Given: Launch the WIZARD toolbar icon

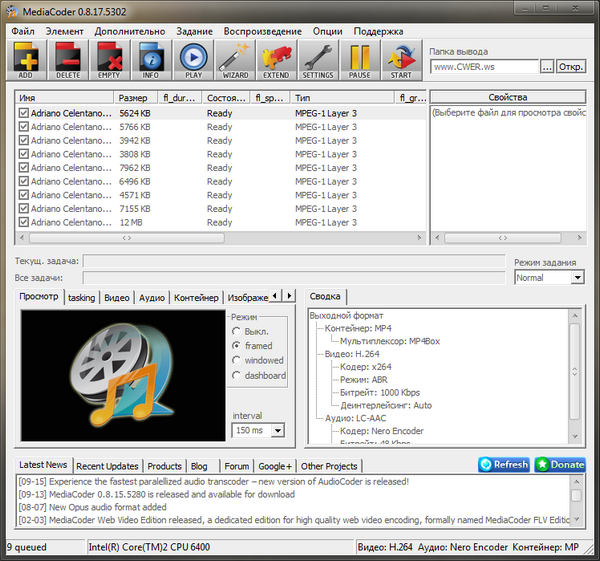Looking at the screenshot, I should coord(234,61).
